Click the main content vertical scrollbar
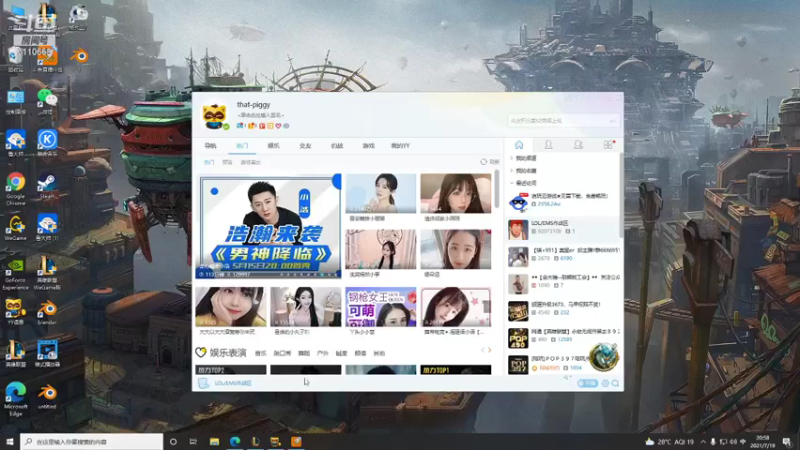Screen dimensions: 800x450 497,189
